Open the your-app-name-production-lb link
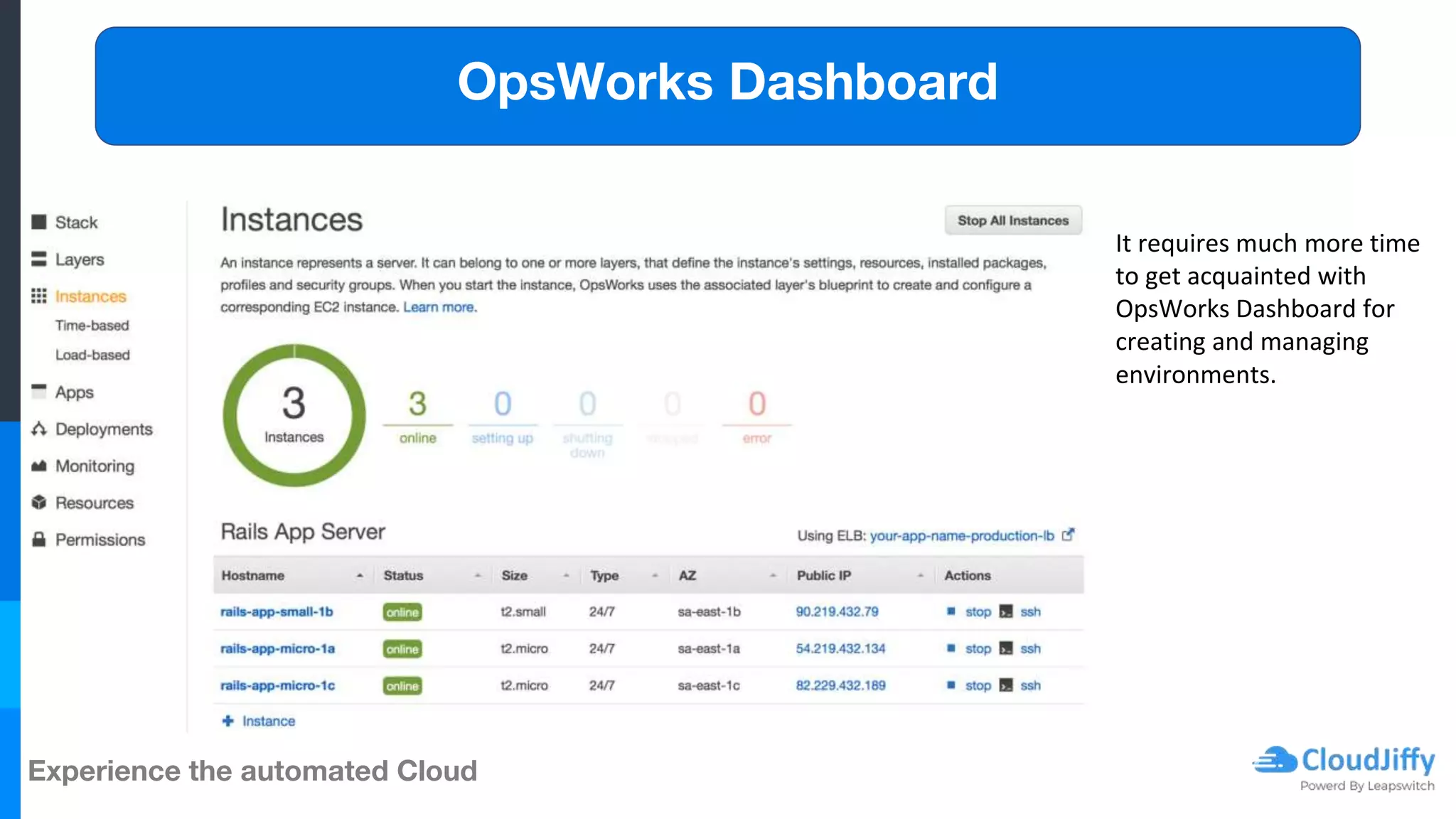Viewport: 1456px width, 819px height. tap(962, 535)
